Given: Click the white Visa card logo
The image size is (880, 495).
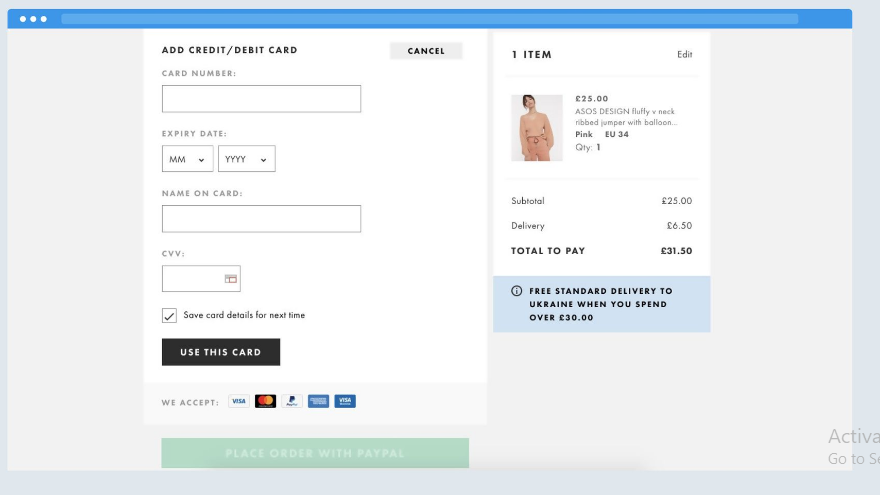Looking at the screenshot, I should click(239, 401).
